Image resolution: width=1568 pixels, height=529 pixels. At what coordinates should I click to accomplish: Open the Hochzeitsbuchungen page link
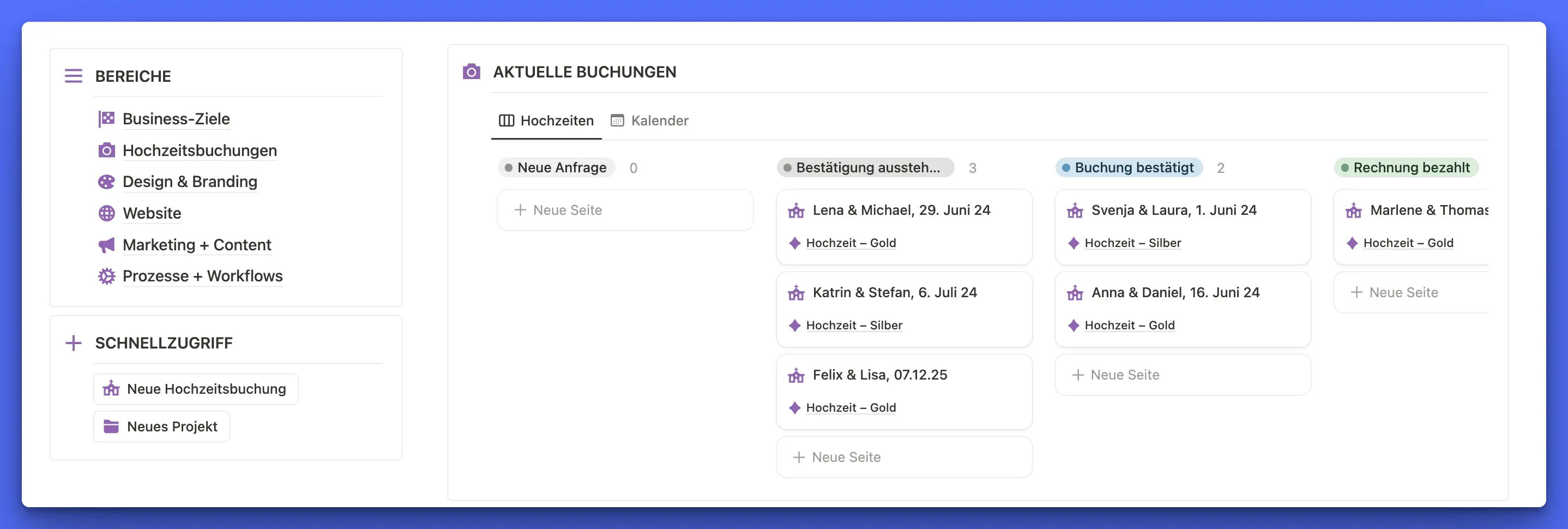(199, 151)
